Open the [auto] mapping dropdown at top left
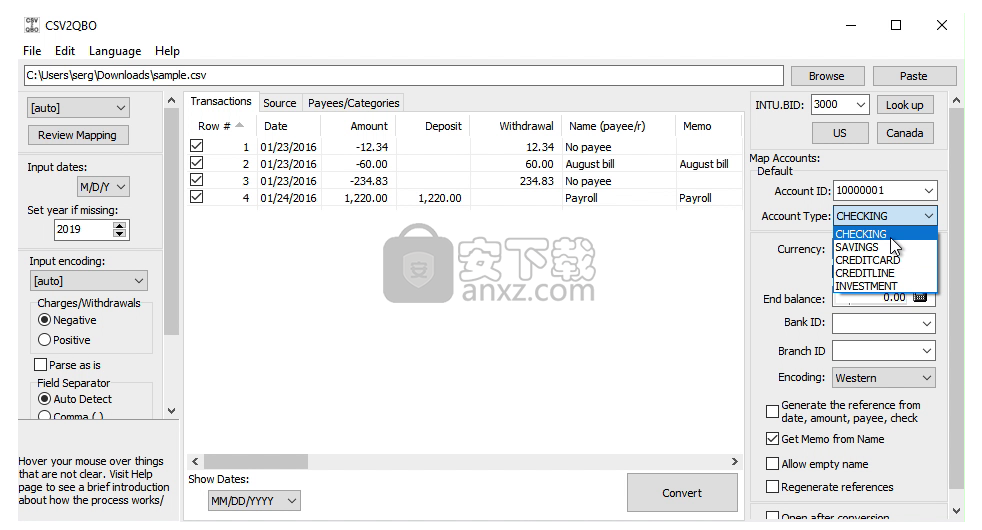The image size is (982, 530). 78,108
